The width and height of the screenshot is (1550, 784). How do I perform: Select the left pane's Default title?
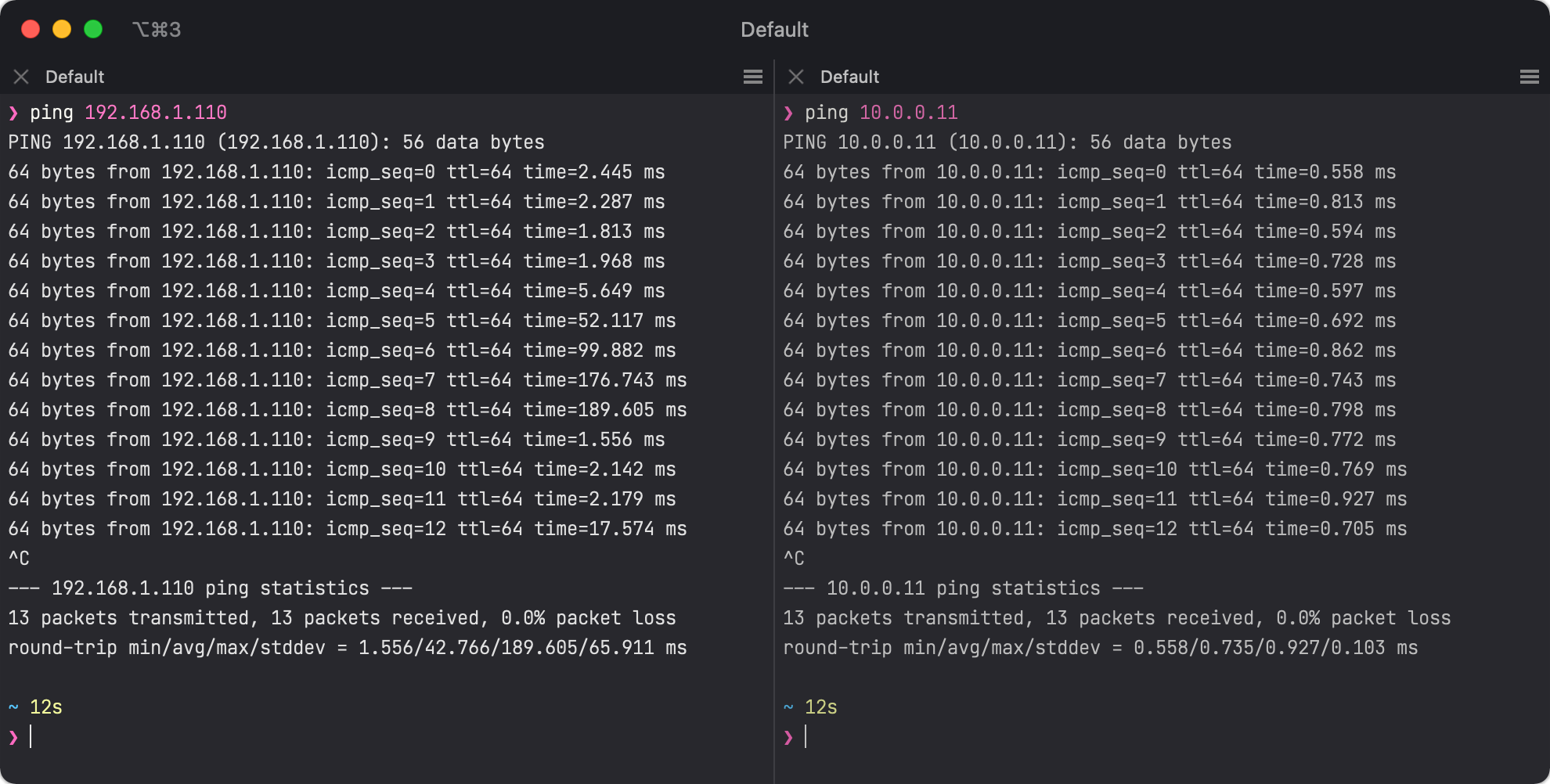coord(74,77)
